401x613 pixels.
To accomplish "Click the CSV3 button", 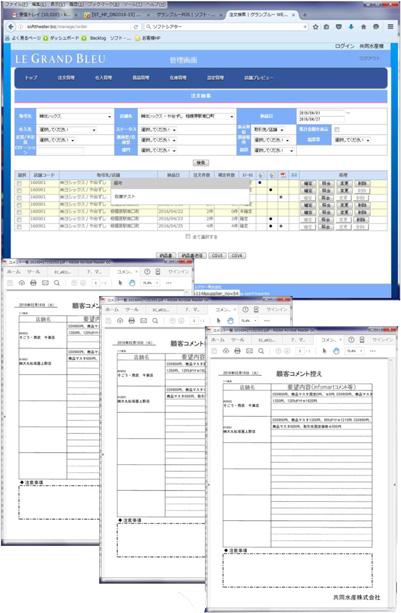I will point(217,256).
